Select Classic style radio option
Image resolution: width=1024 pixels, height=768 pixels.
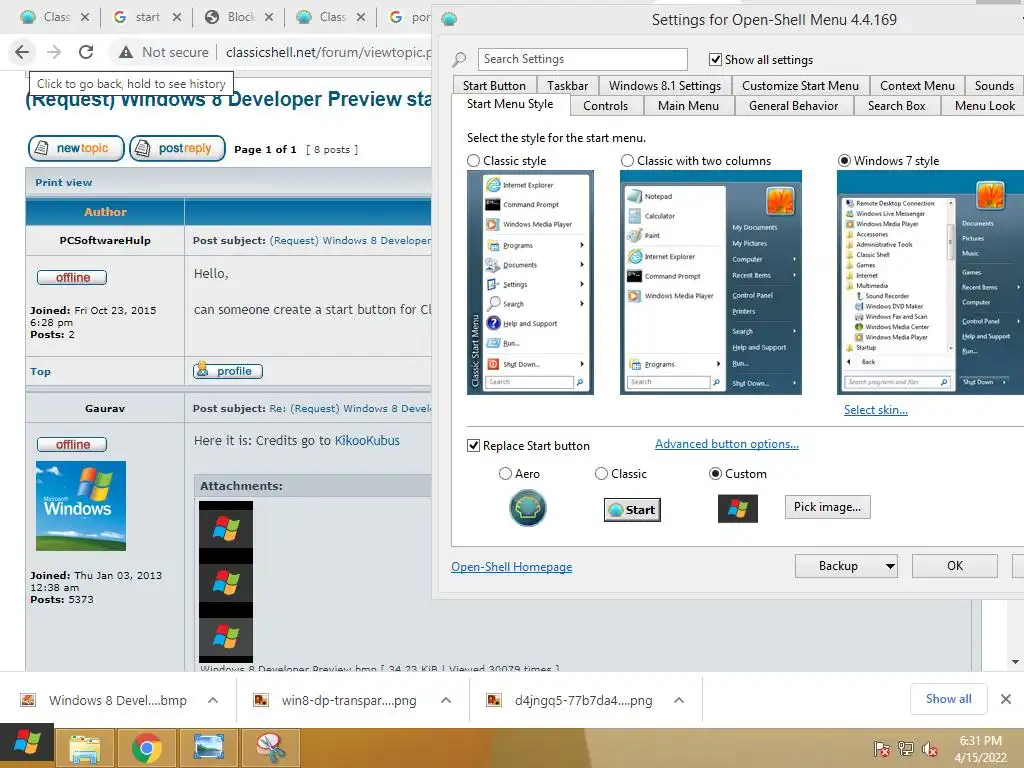473,161
